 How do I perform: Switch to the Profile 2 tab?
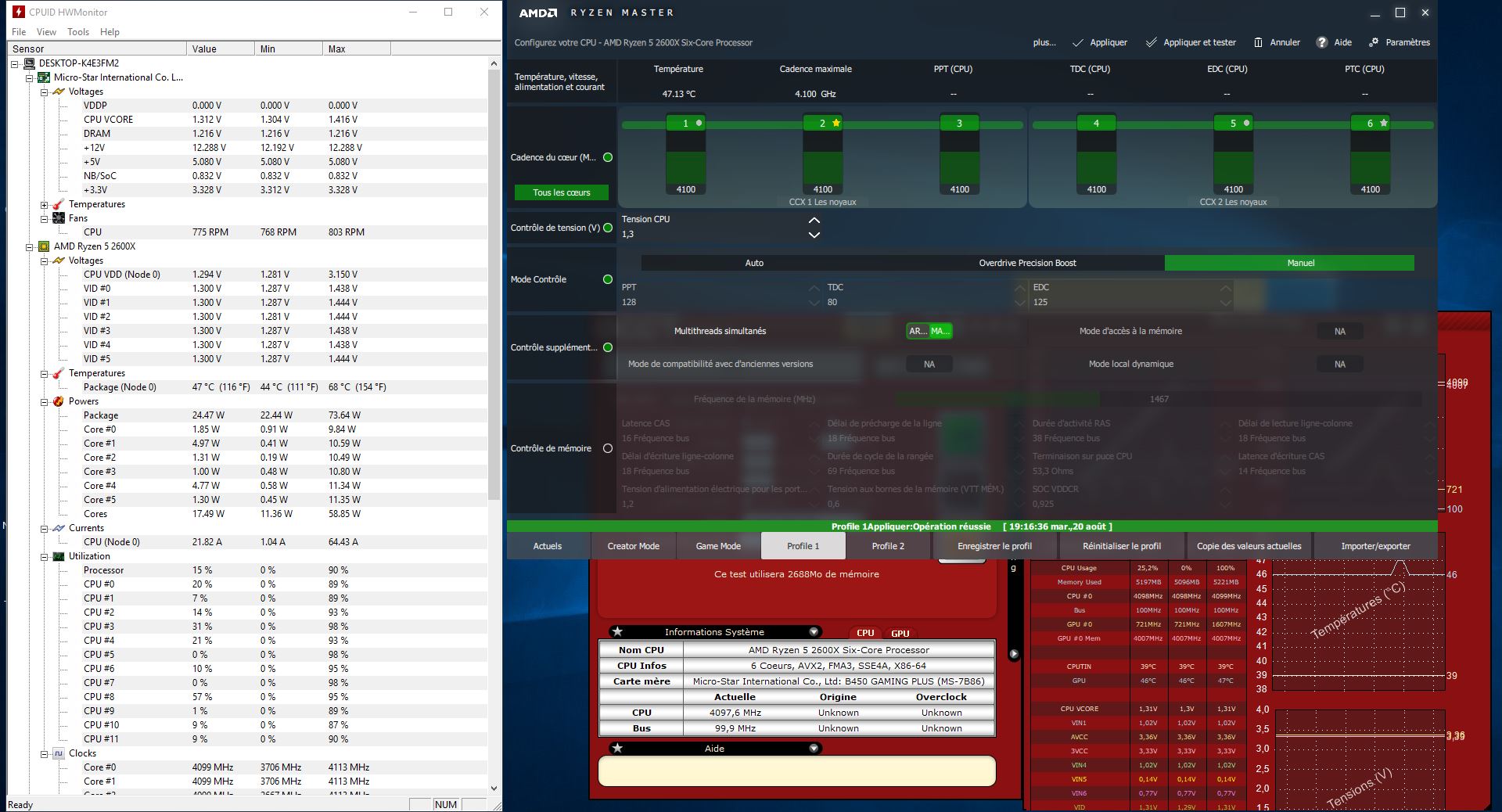(888, 546)
